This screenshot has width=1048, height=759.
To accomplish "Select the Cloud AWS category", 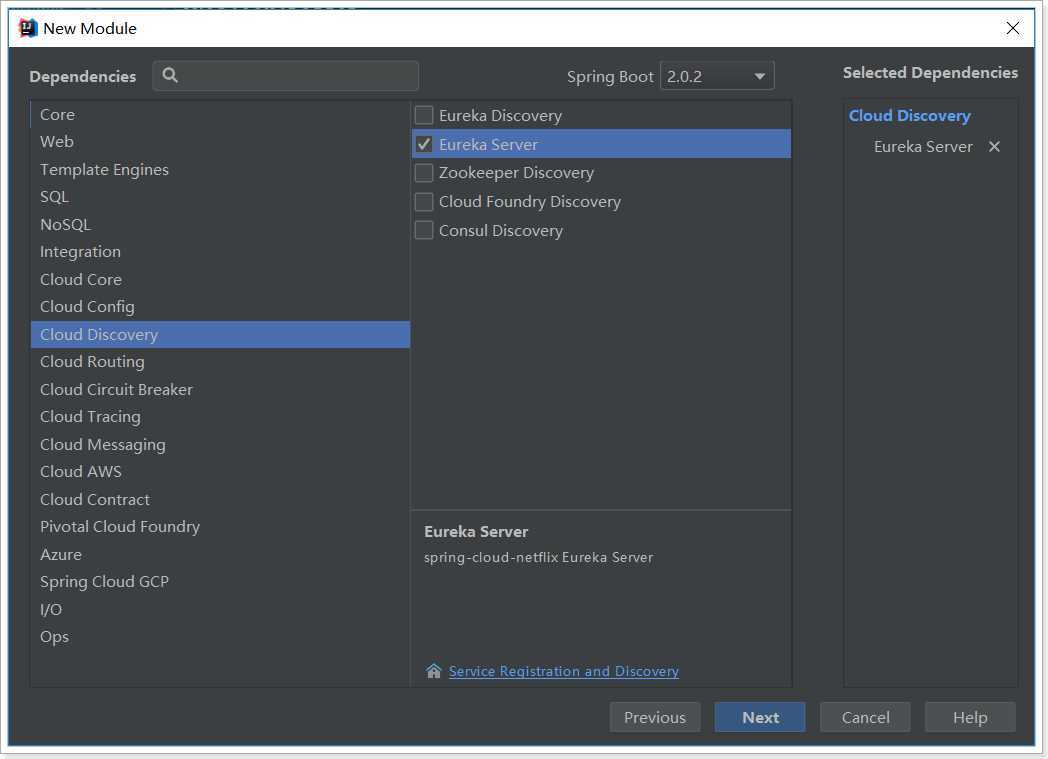I will tap(220, 472).
